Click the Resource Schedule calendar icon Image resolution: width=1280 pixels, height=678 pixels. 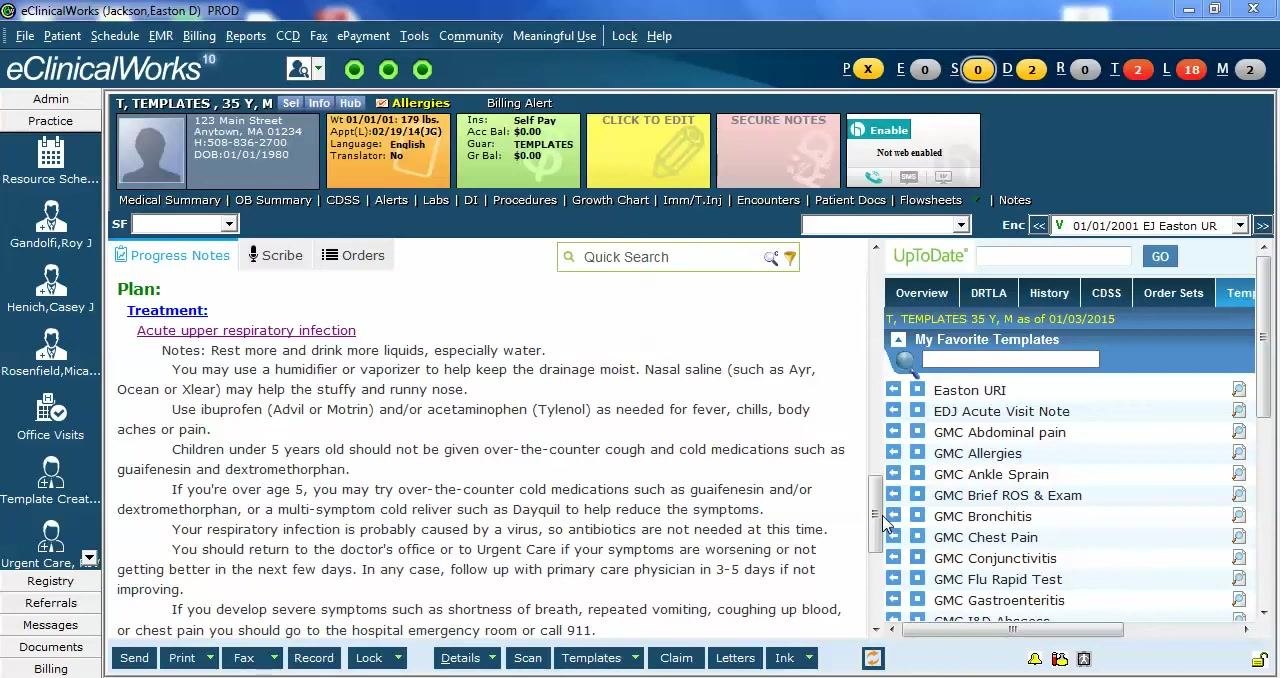[50, 153]
